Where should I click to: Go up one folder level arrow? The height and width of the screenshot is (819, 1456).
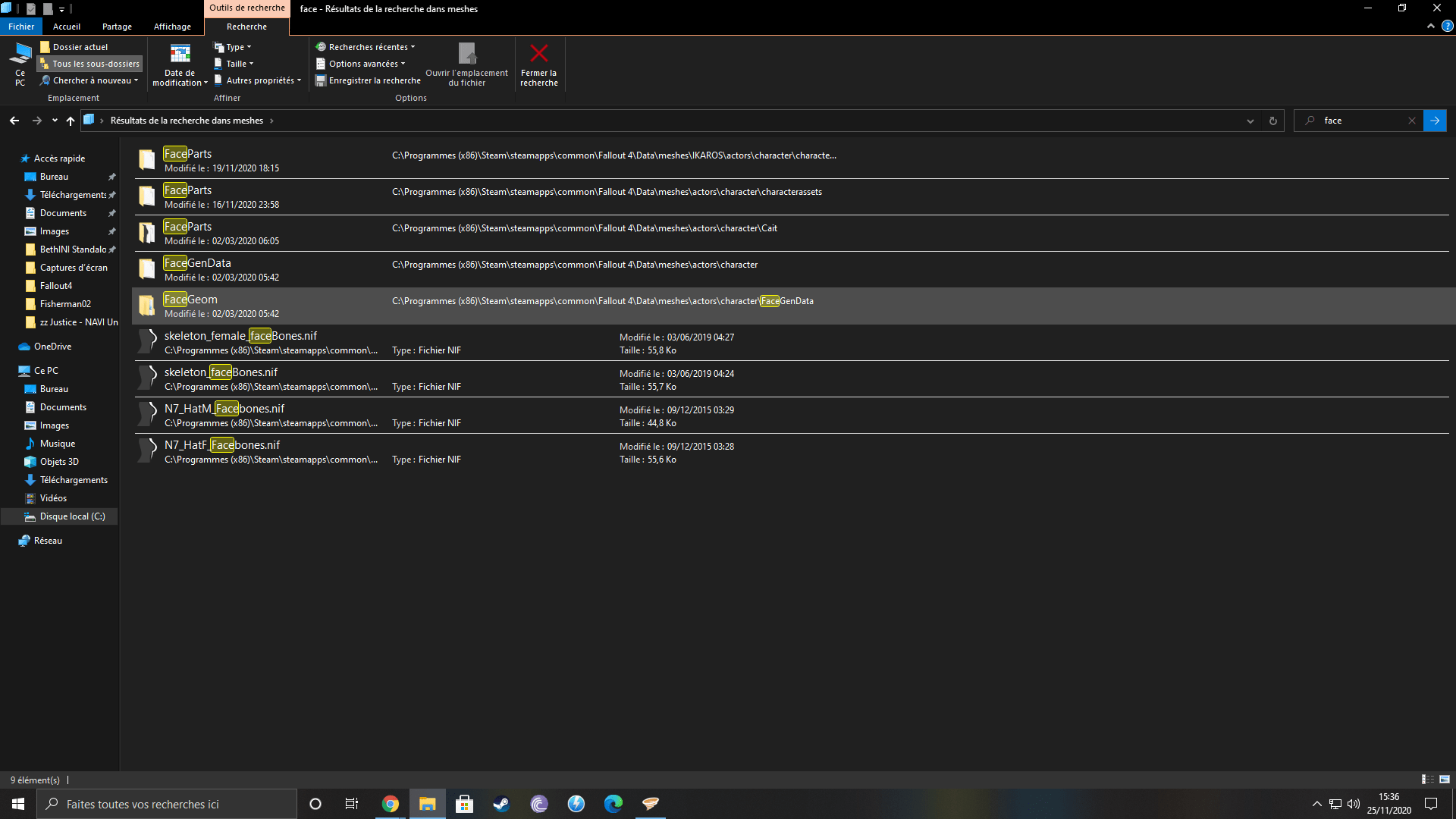(71, 121)
